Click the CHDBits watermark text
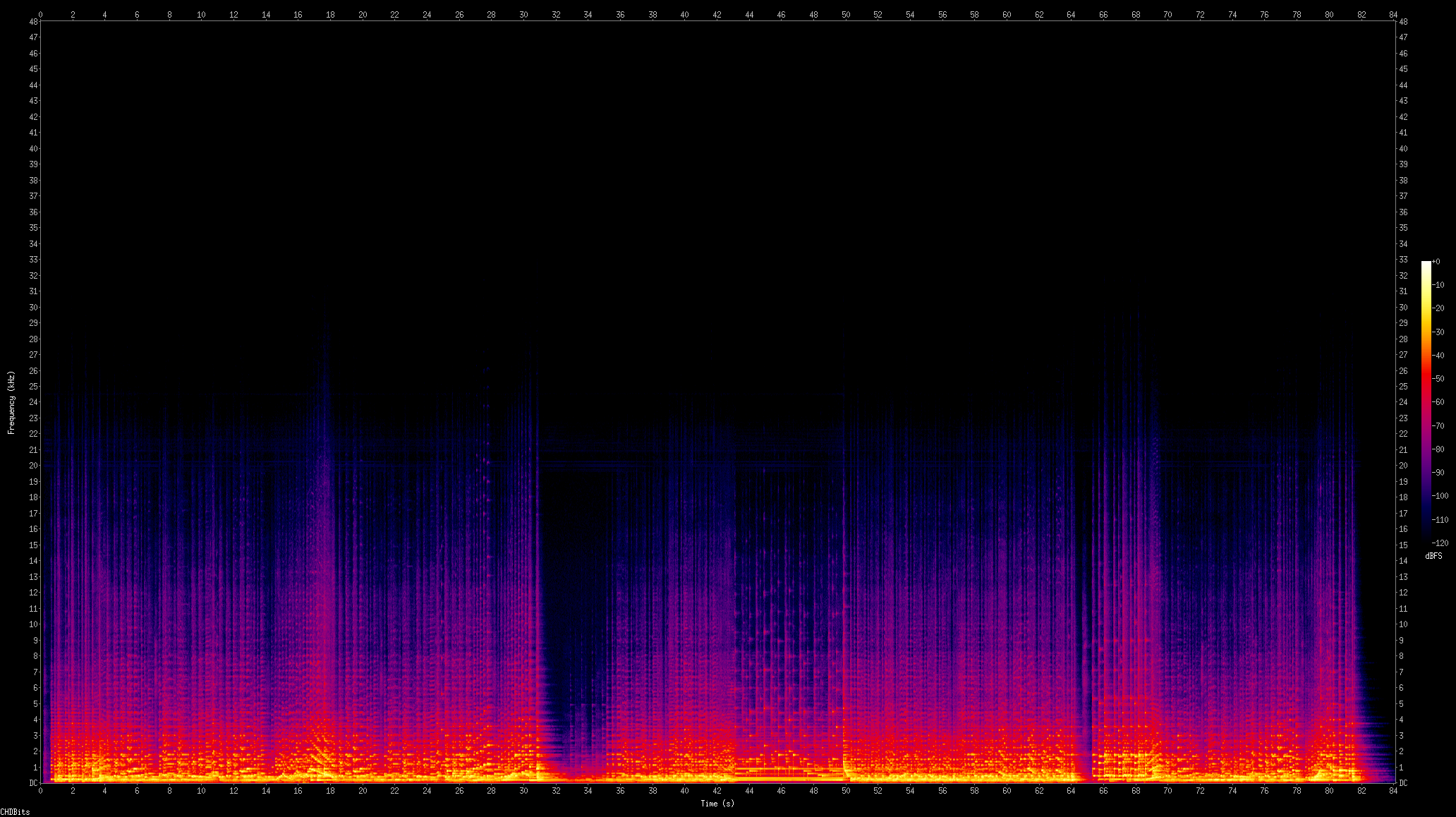 pos(15,812)
